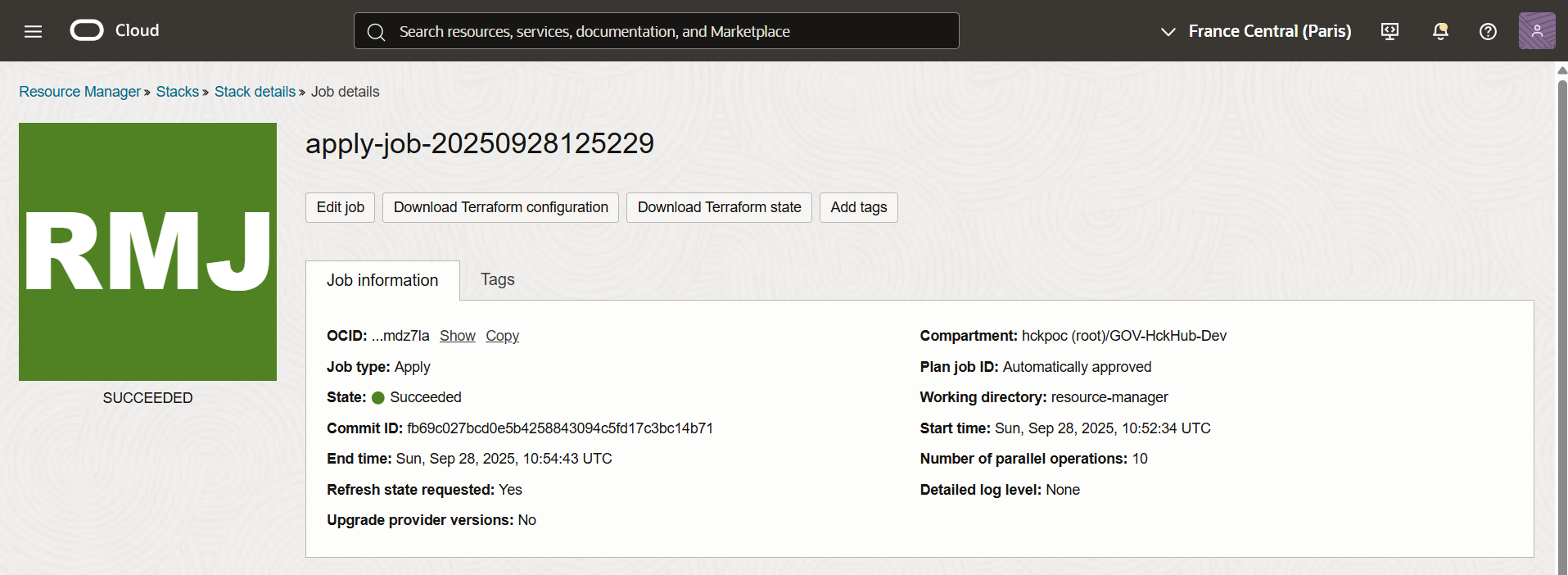The image size is (1568, 575).
Task: Open the hamburger navigation menu
Action: [33, 31]
